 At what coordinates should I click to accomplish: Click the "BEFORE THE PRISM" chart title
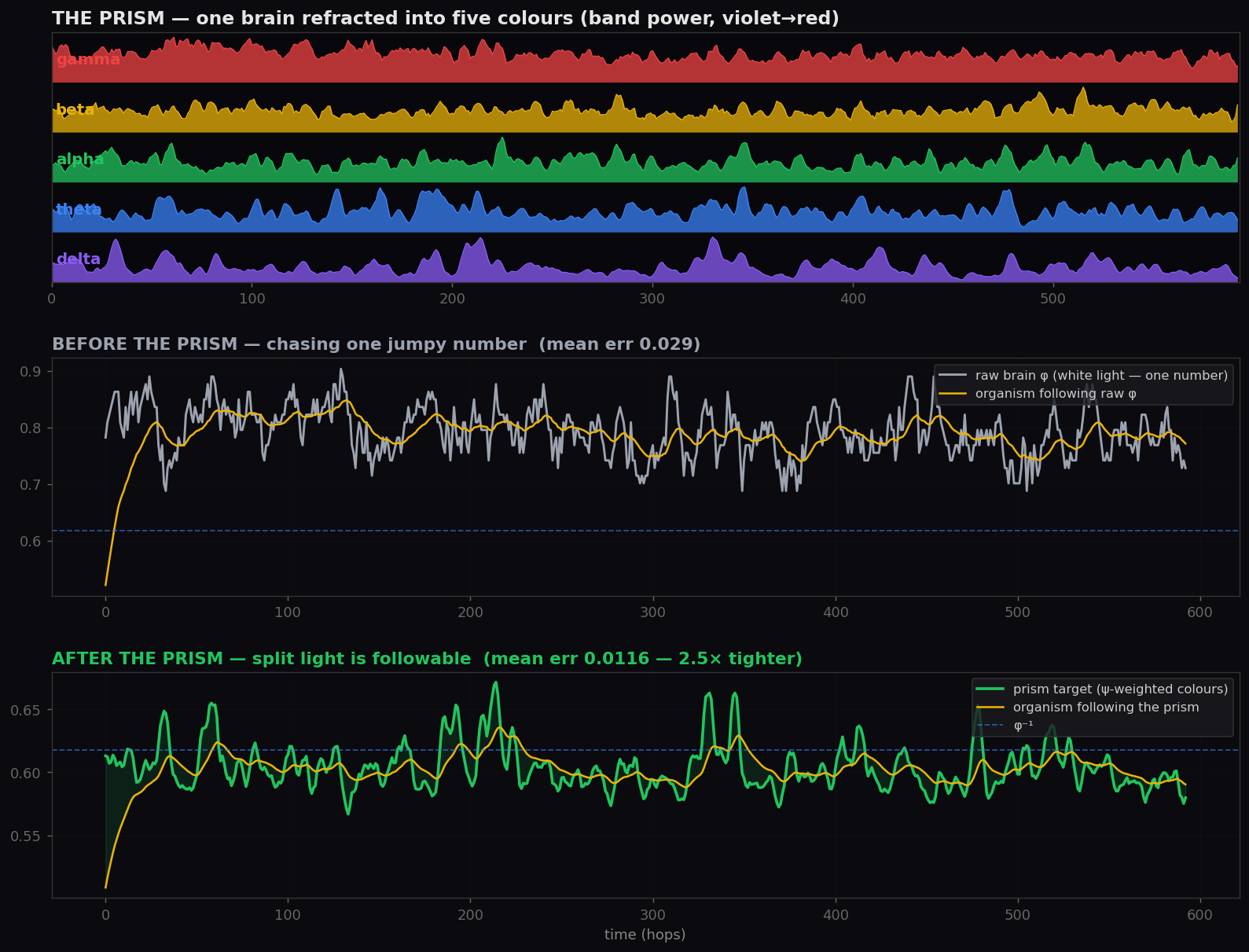point(376,344)
